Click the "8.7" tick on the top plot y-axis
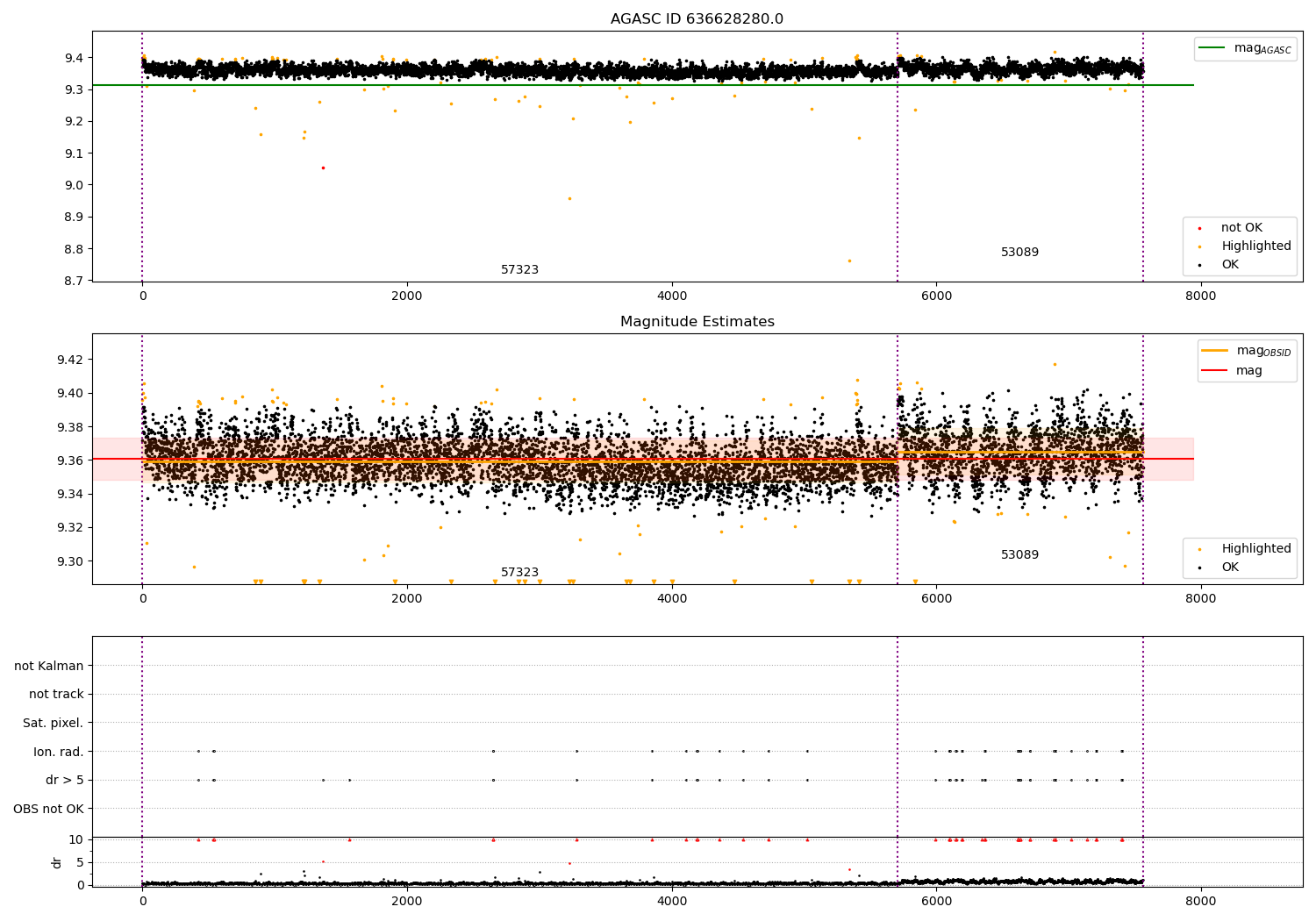Screen dimensions: 1316x921 coord(75,282)
